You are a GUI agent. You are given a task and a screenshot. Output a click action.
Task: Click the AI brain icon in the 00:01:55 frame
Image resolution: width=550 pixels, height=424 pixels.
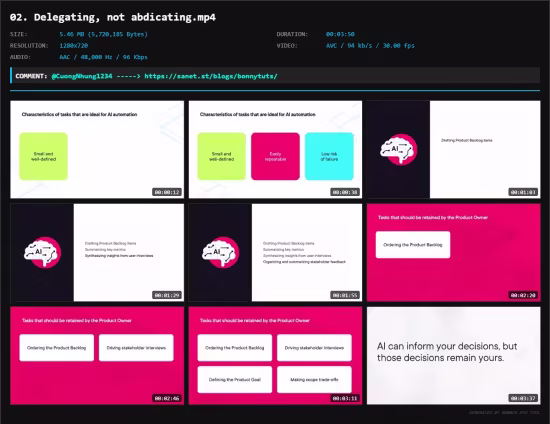point(221,253)
